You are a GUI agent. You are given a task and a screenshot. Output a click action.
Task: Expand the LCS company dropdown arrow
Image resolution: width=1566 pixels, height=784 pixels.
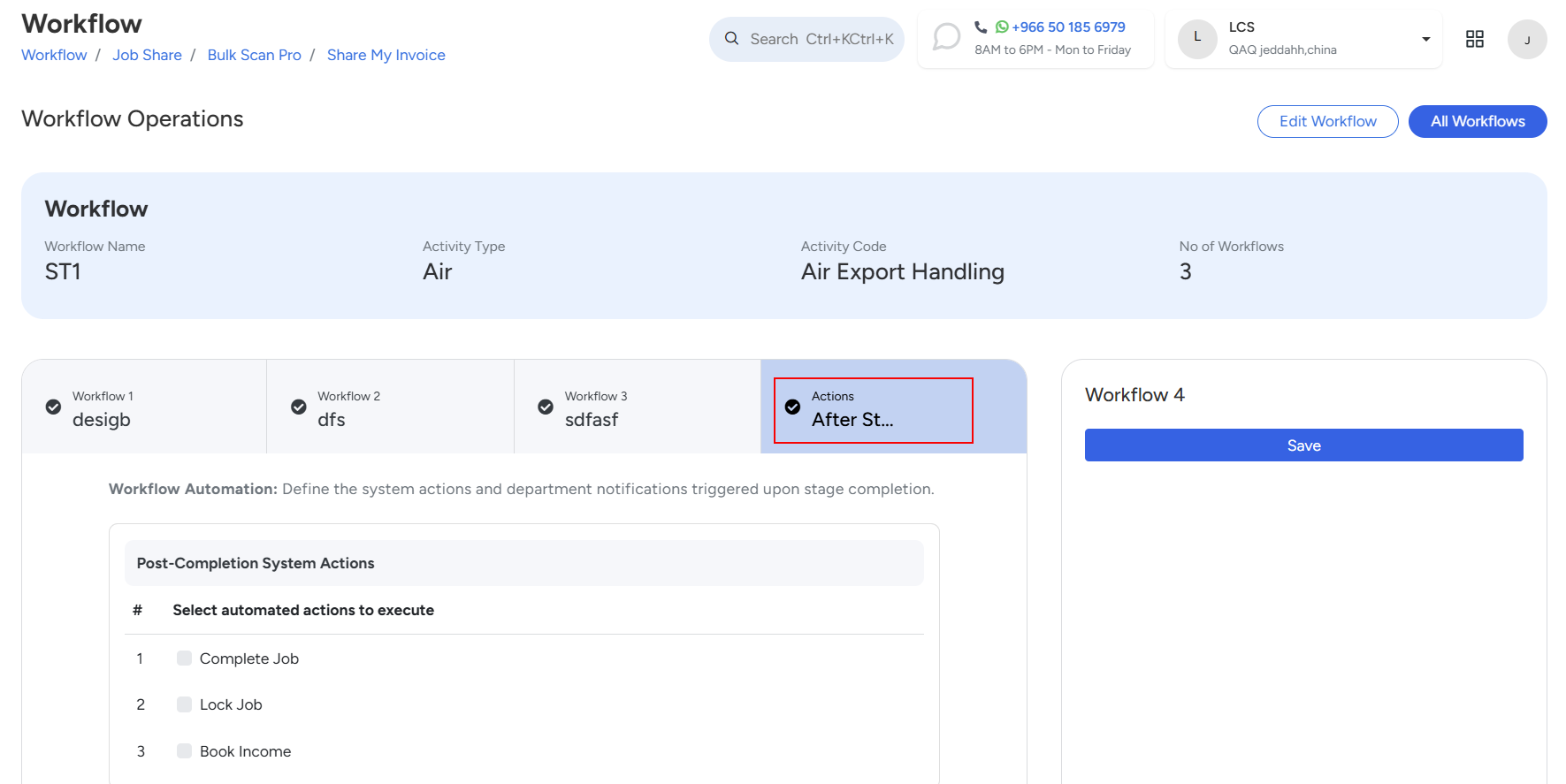coord(1425,39)
